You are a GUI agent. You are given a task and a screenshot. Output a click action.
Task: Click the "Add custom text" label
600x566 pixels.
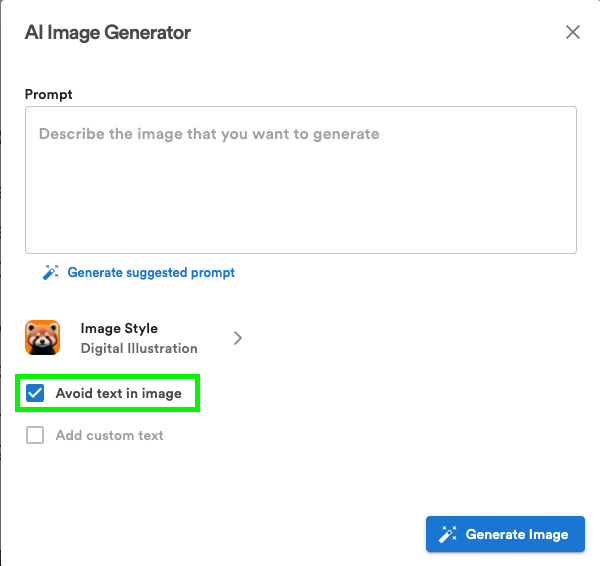pyautogui.click(x=109, y=435)
